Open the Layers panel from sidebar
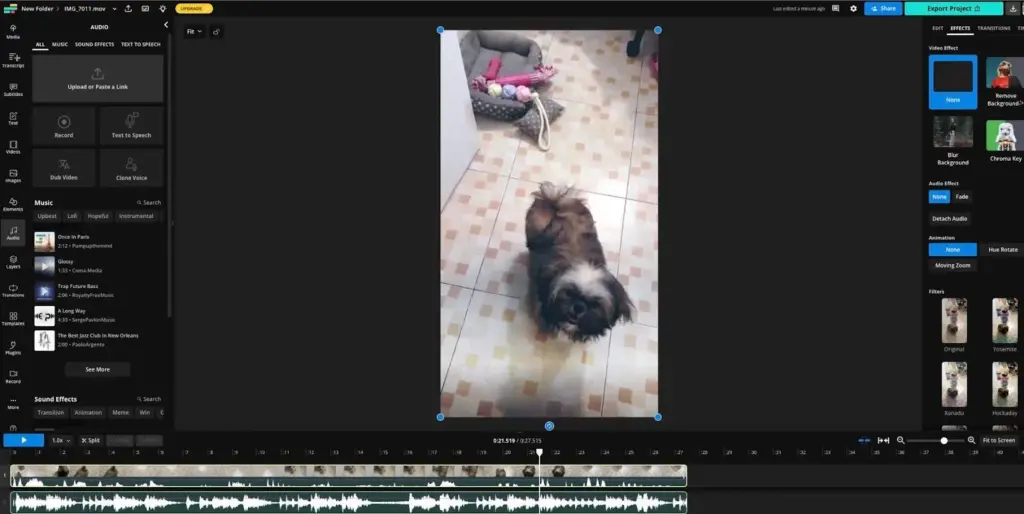Screen dimensions: 1024x514 point(13,262)
